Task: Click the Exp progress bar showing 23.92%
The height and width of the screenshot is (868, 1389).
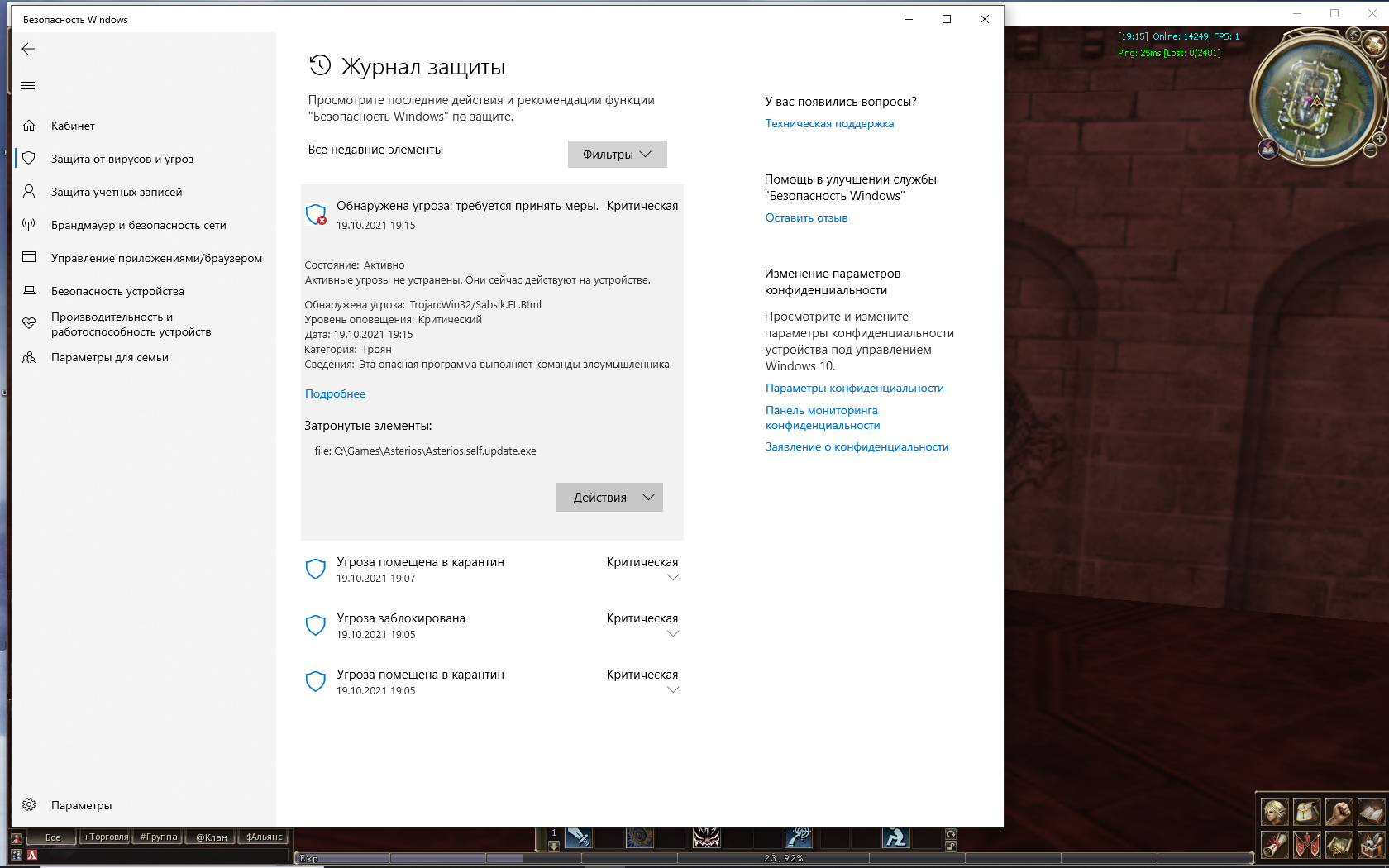Action: click(x=773, y=858)
